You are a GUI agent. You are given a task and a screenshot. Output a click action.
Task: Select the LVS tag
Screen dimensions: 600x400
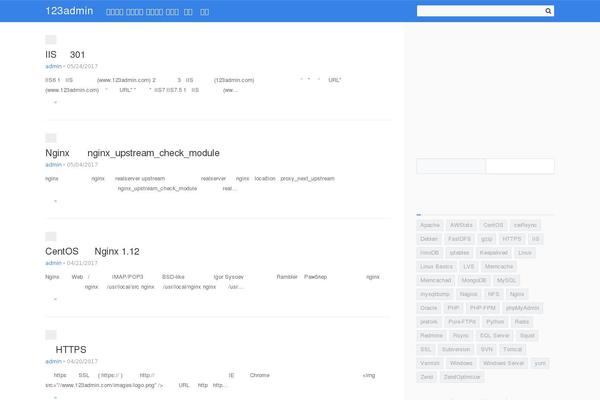(468, 266)
